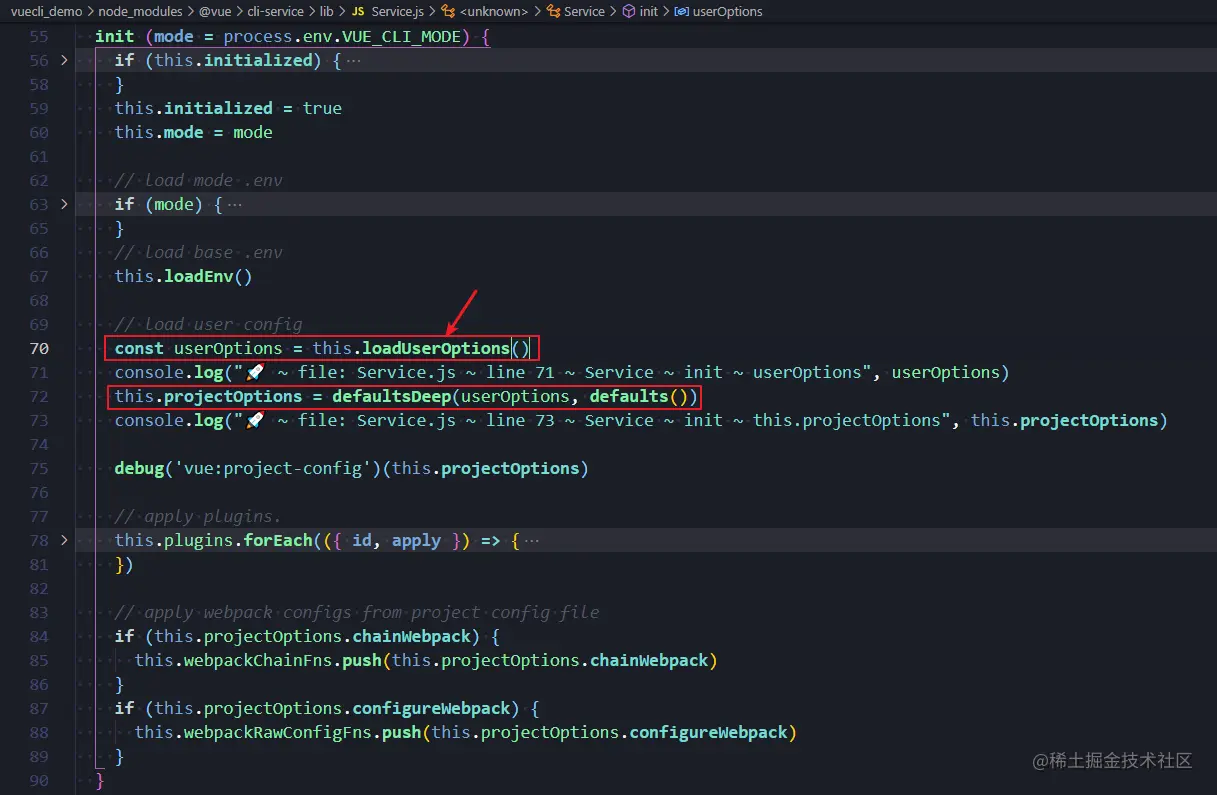The image size is (1217, 795).
Task: Click the comment '// load base .env'
Action: click(198, 252)
